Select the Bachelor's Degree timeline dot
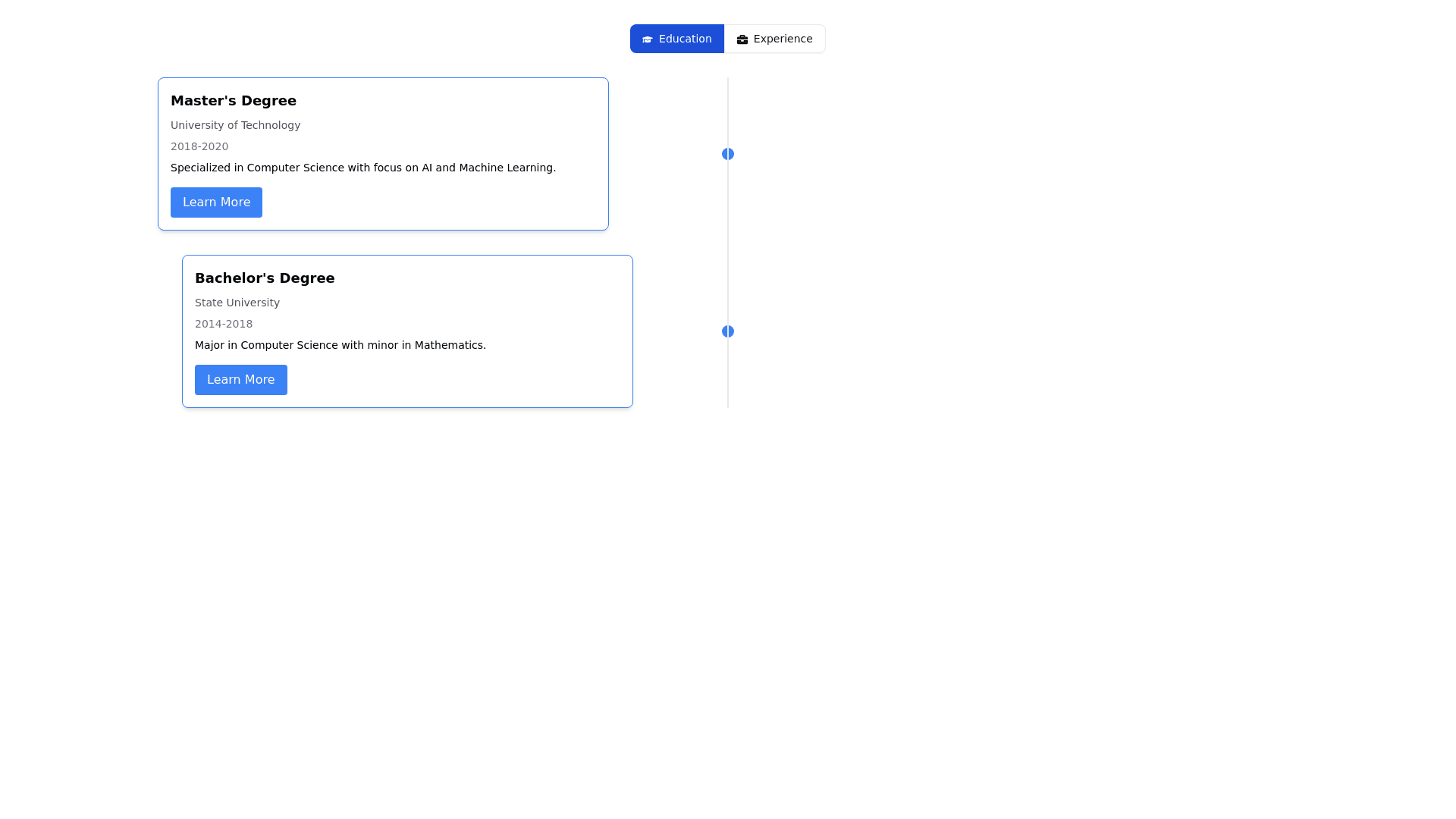Screen dimensions: 1456x819 click(727, 331)
